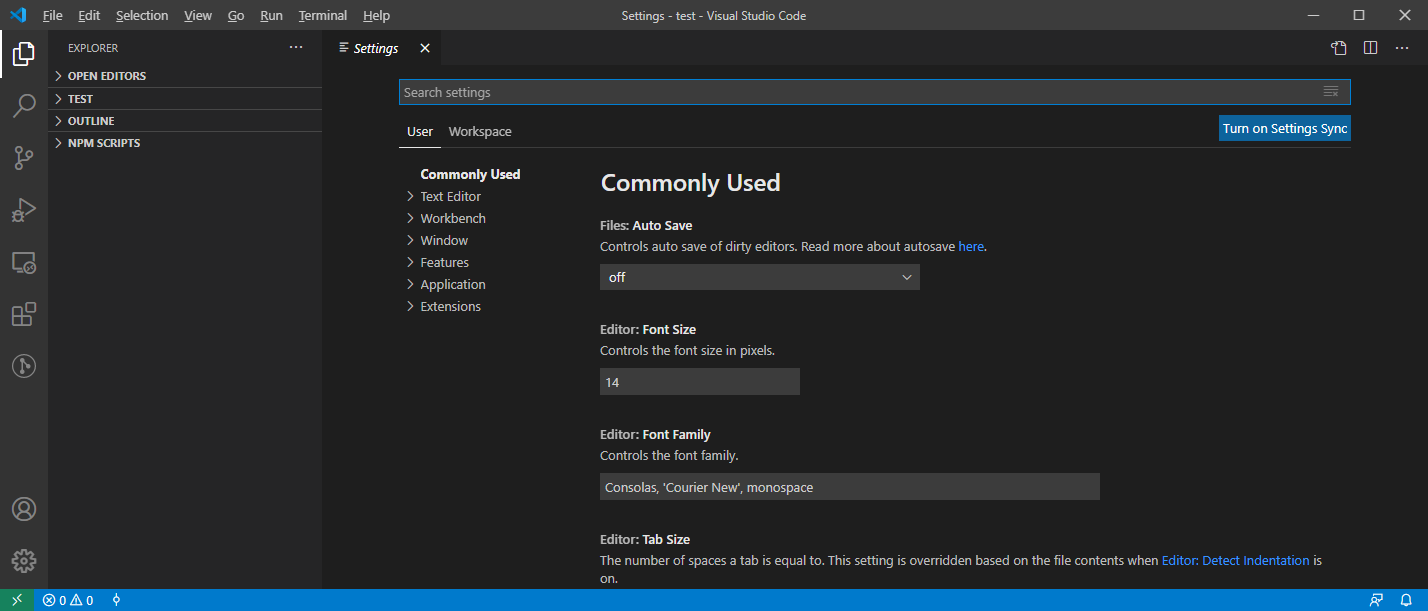Switch to the Workspace settings tab
Screen dimensions: 1428x611
click(480, 131)
